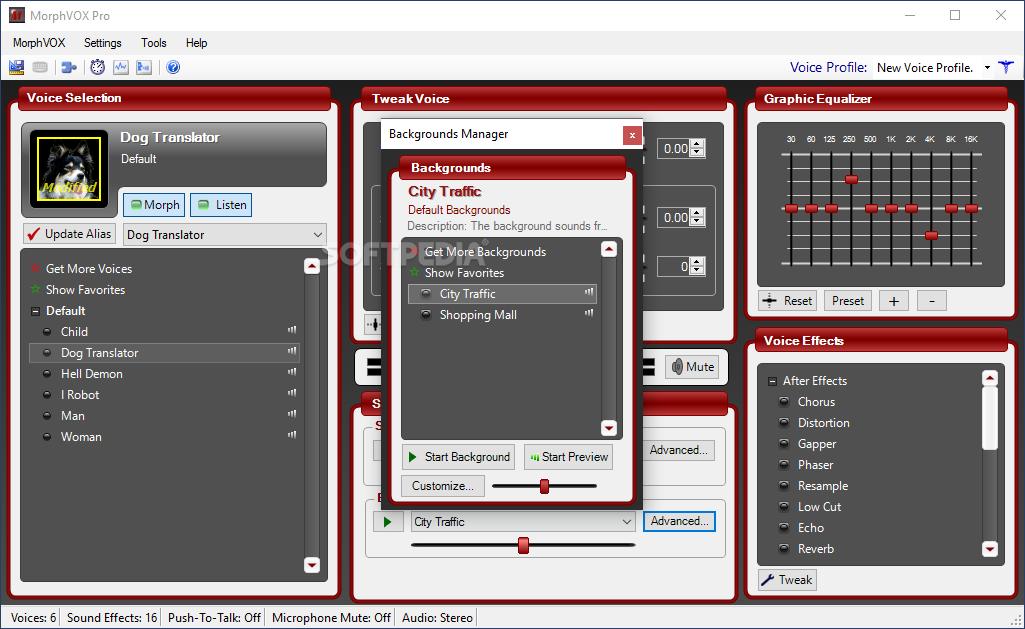Viewport: 1025px width, 629px height.
Task: Click the red star icon for Get More Voices
Action: click(x=35, y=268)
